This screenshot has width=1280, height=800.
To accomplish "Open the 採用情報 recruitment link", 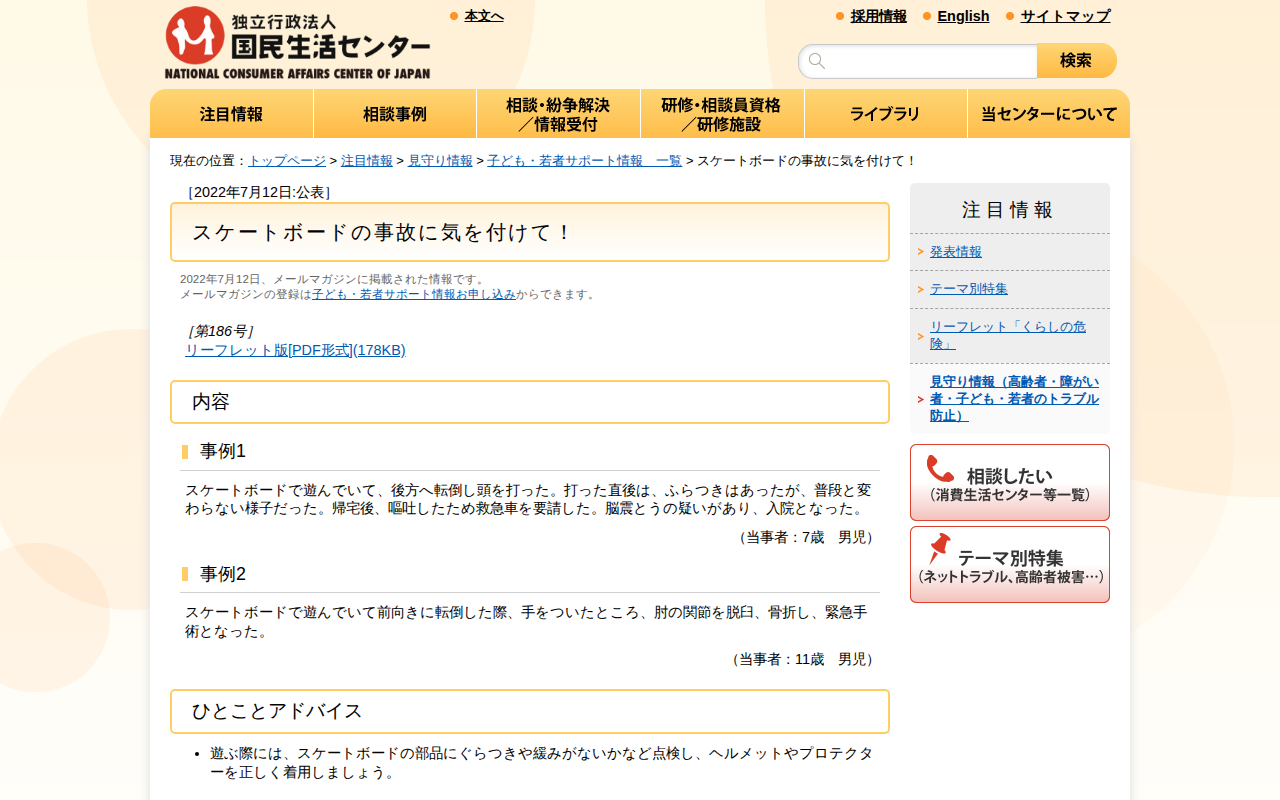I will pyautogui.click(x=879, y=16).
